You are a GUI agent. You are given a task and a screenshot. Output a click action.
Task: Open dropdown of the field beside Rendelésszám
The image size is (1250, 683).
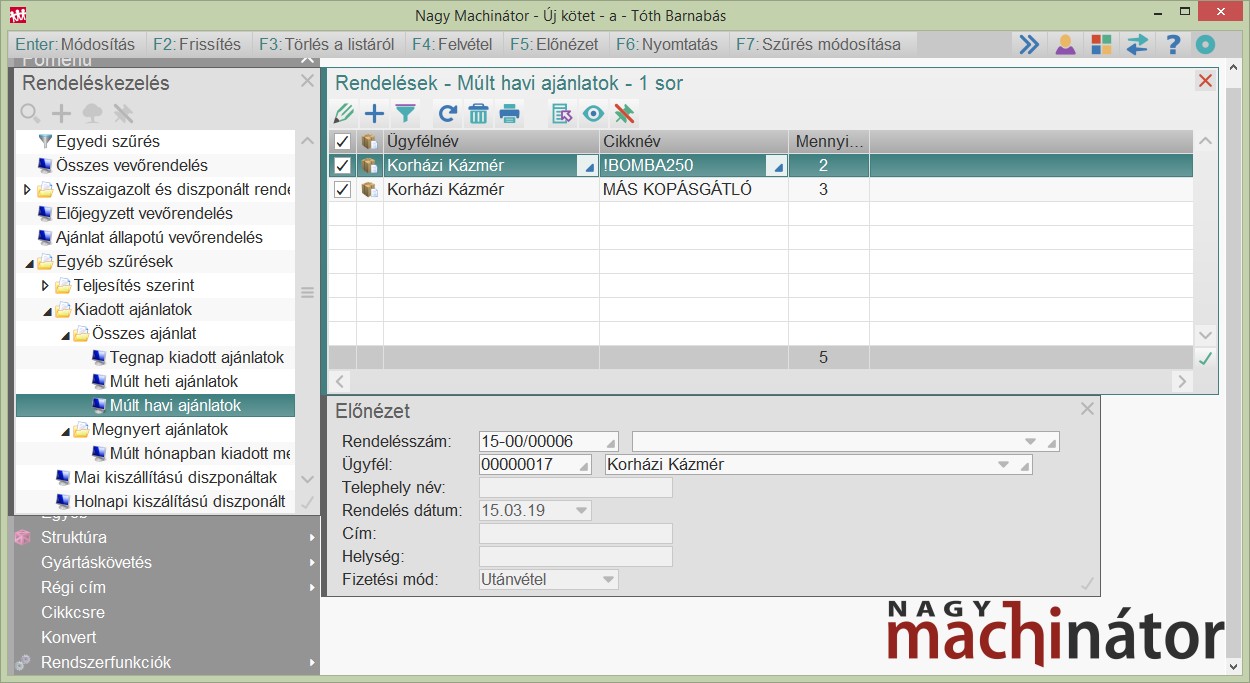pos(1031,442)
